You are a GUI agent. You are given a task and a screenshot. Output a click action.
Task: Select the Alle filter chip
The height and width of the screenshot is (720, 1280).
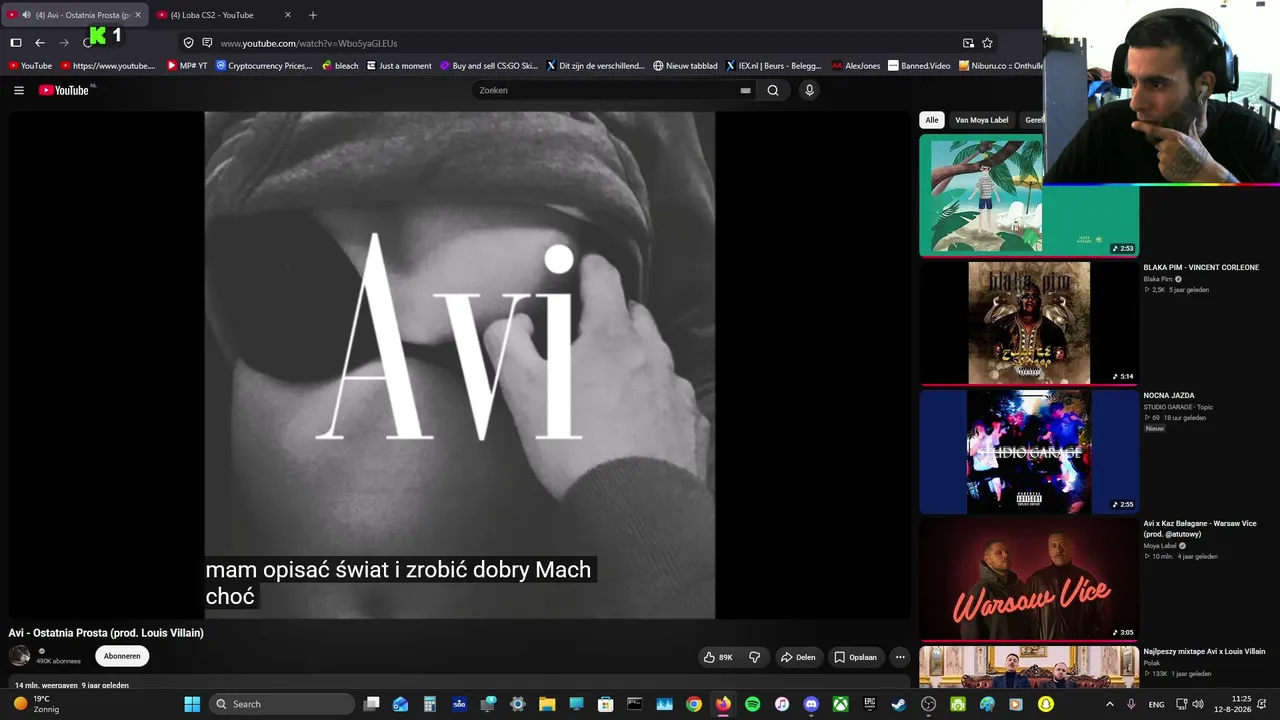point(932,120)
